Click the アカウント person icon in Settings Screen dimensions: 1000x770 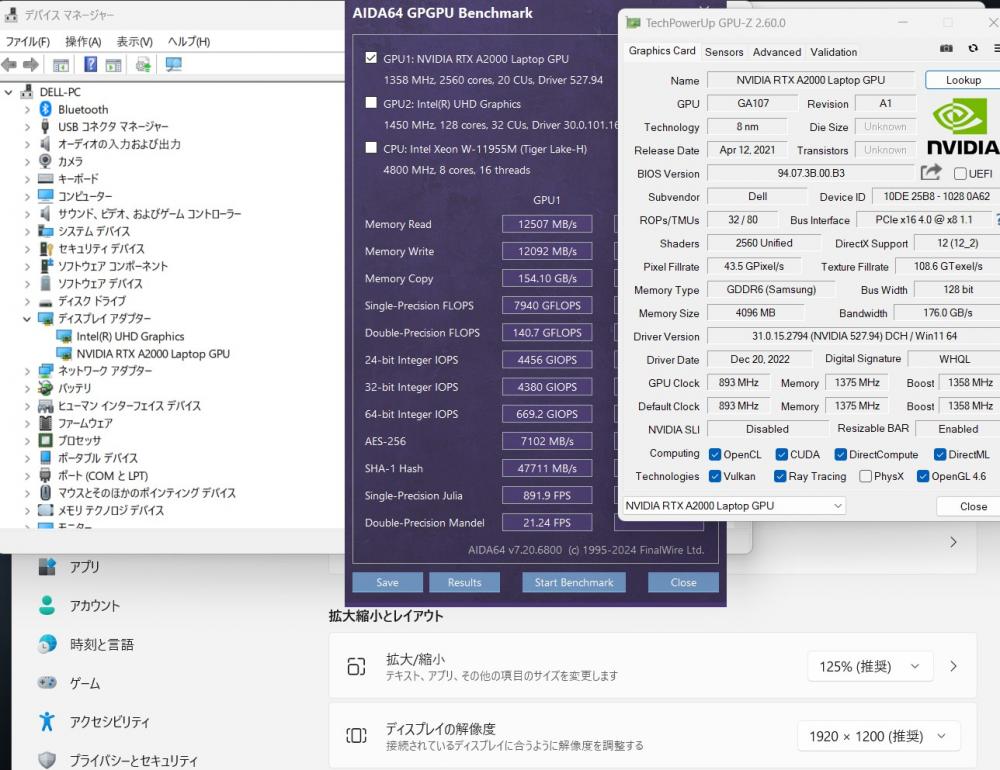point(47,605)
